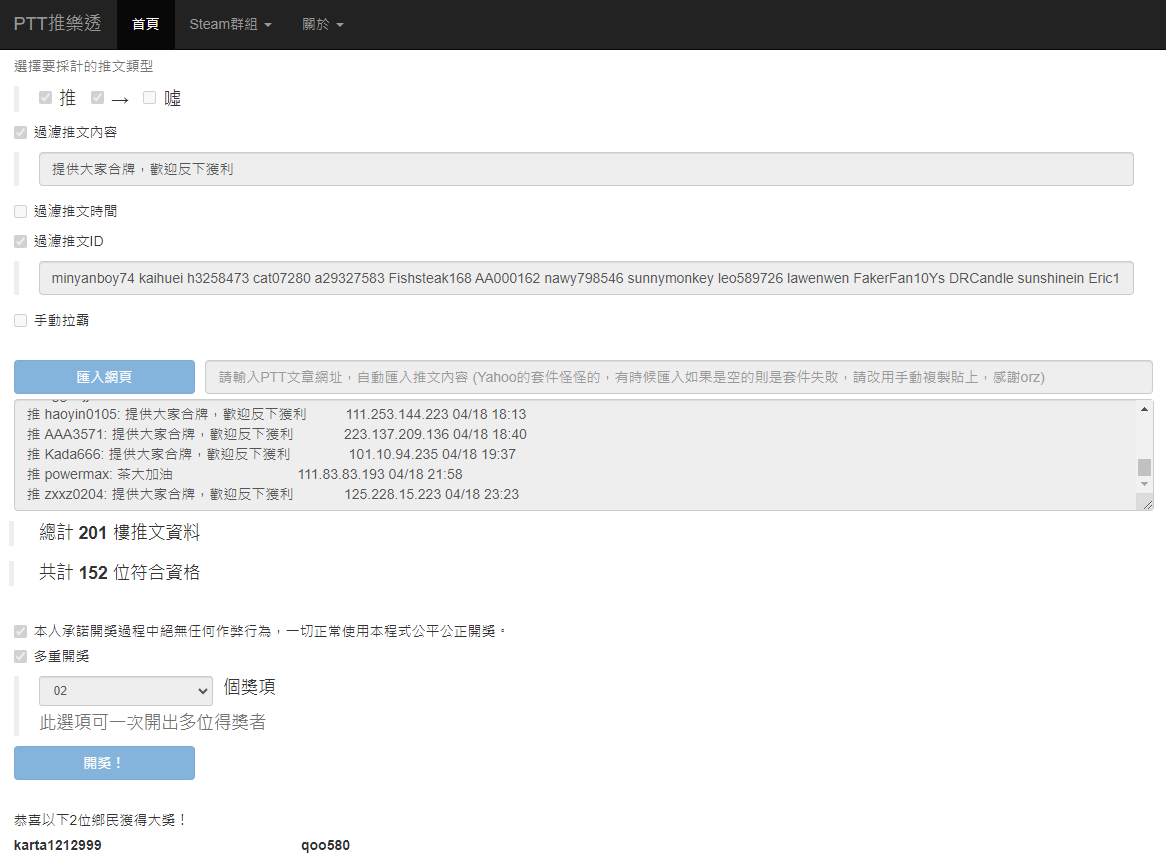Open the prize count dropdown showing 02
1166x858 pixels.
click(x=126, y=691)
